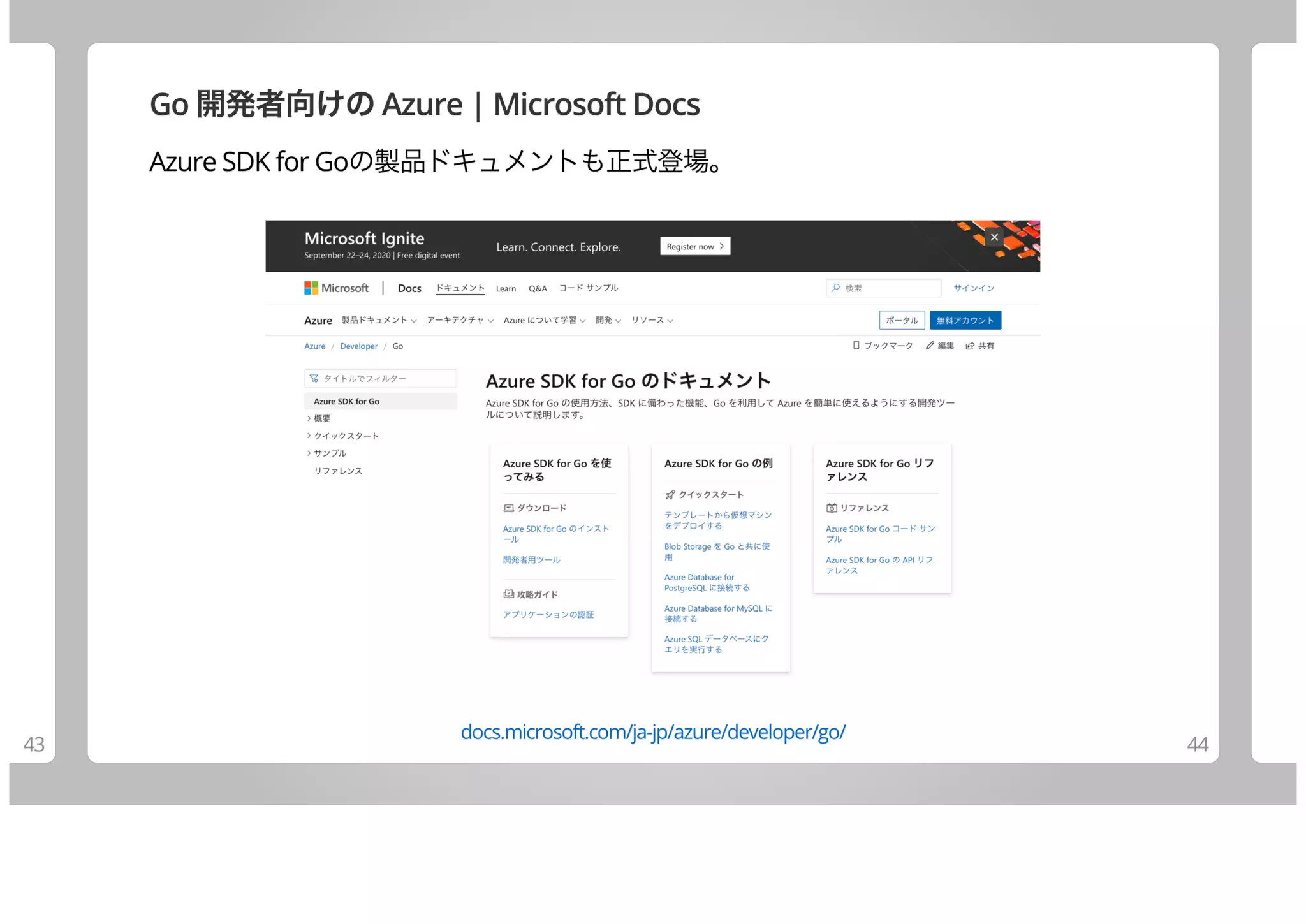The image size is (1306, 924).
Task: Click the 攻略ガイド guide icon
Action: [508, 594]
